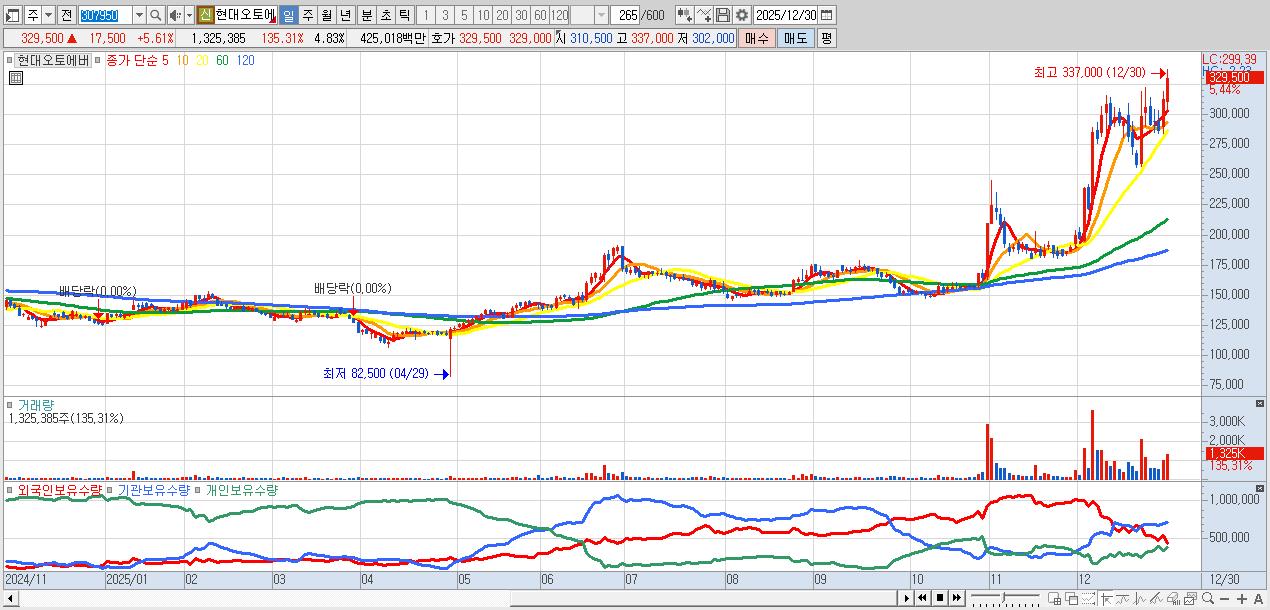This screenshot has height=610, width=1270.
Task: Click the 60 moving average legend label
Action: click(x=221, y=60)
